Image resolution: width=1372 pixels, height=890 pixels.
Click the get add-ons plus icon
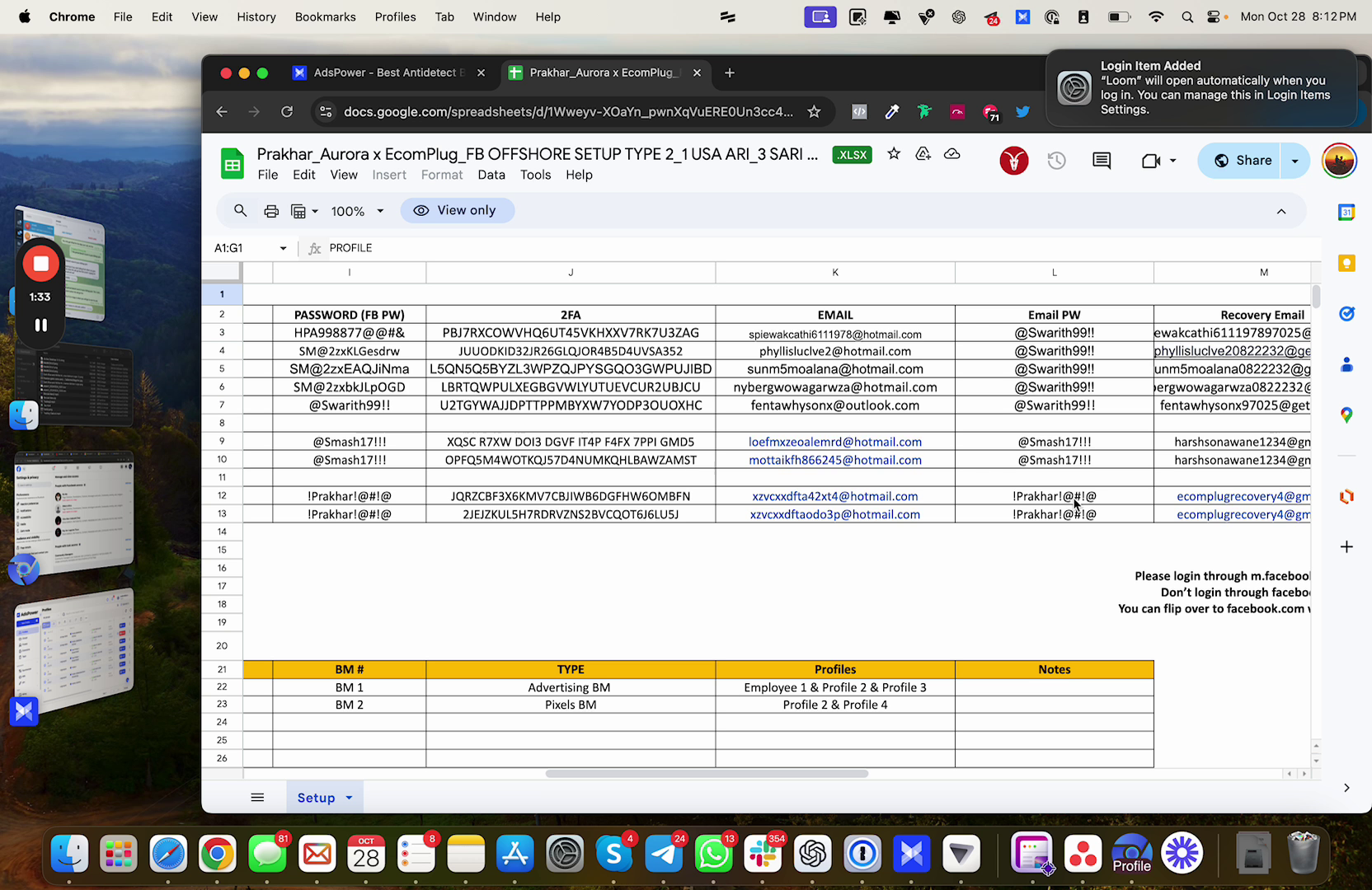pyautogui.click(x=1346, y=546)
